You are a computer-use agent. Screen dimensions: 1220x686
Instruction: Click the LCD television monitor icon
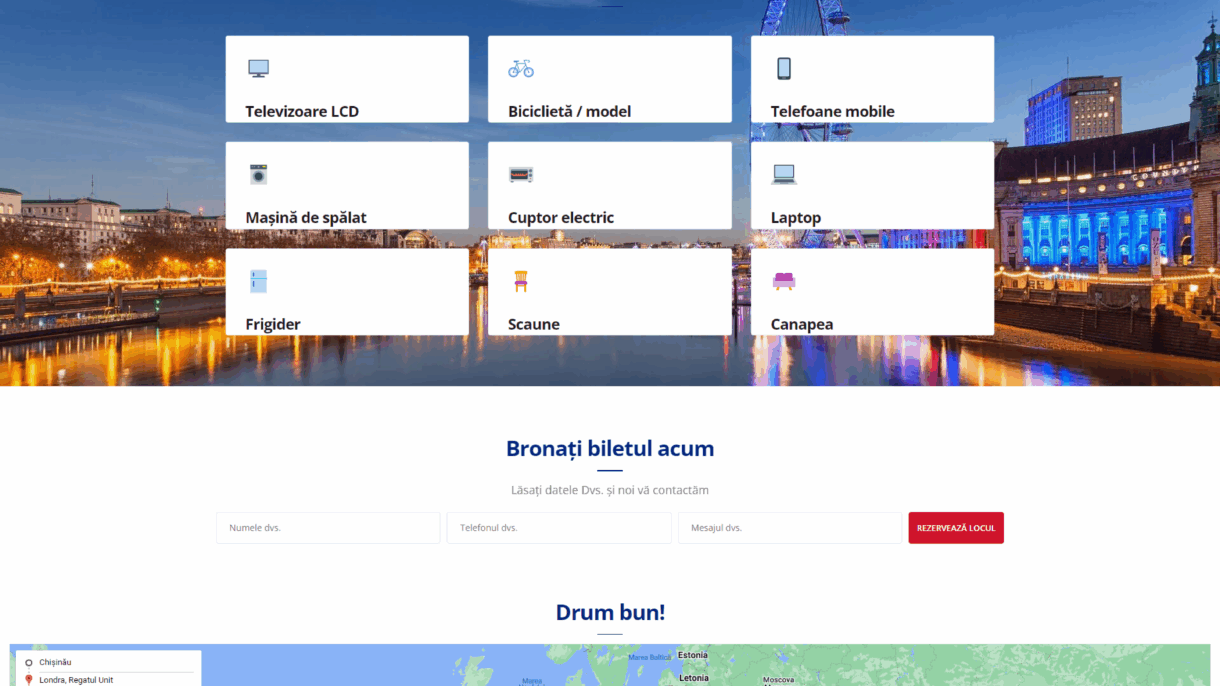[x=258, y=68]
